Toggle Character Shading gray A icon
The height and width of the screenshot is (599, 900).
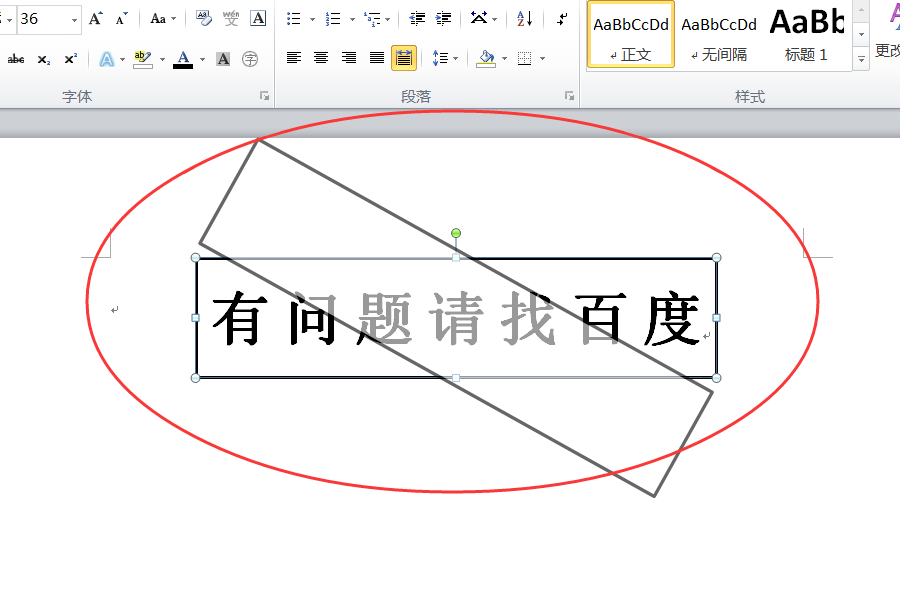pyautogui.click(x=223, y=59)
